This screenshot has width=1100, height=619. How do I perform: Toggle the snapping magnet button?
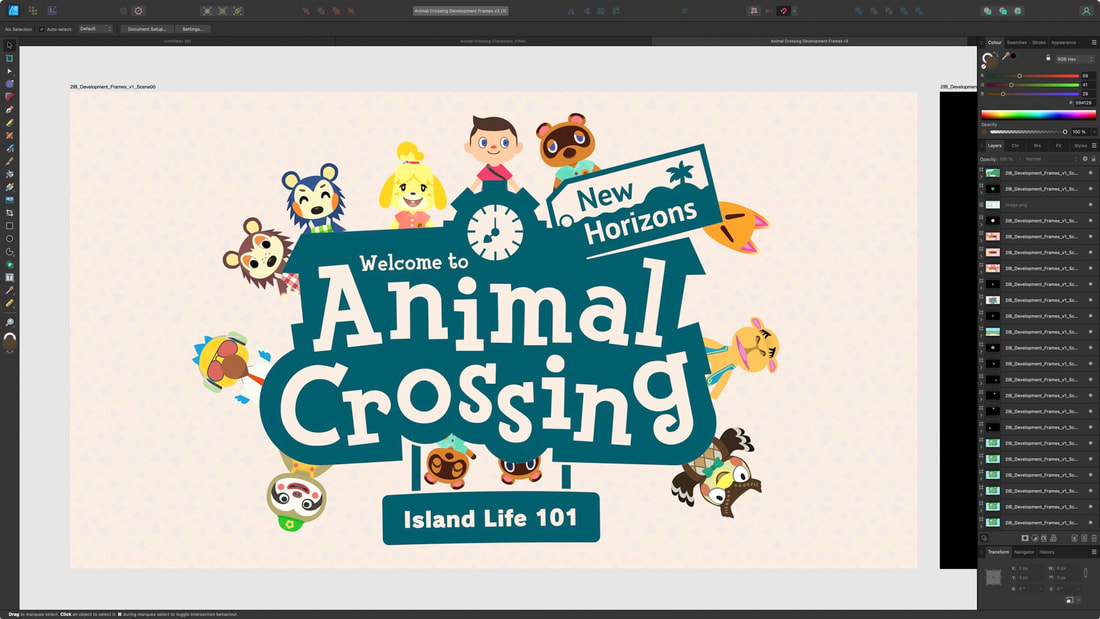784,11
